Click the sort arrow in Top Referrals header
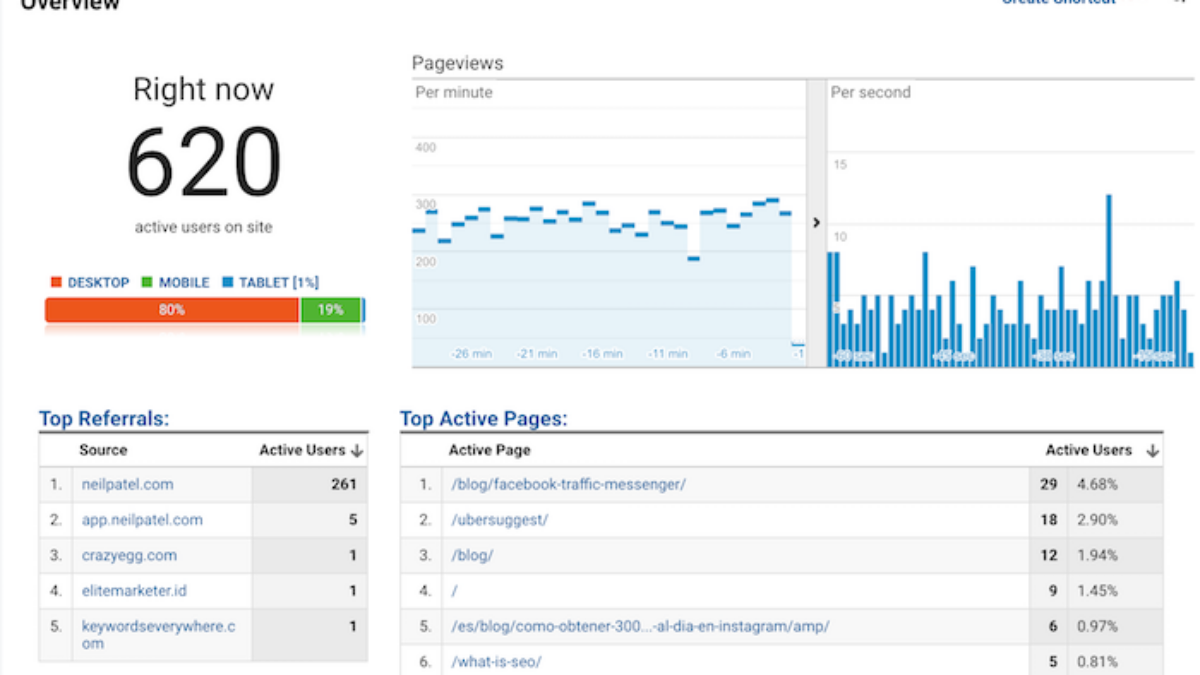This screenshot has width=1200, height=675. [x=358, y=451]
